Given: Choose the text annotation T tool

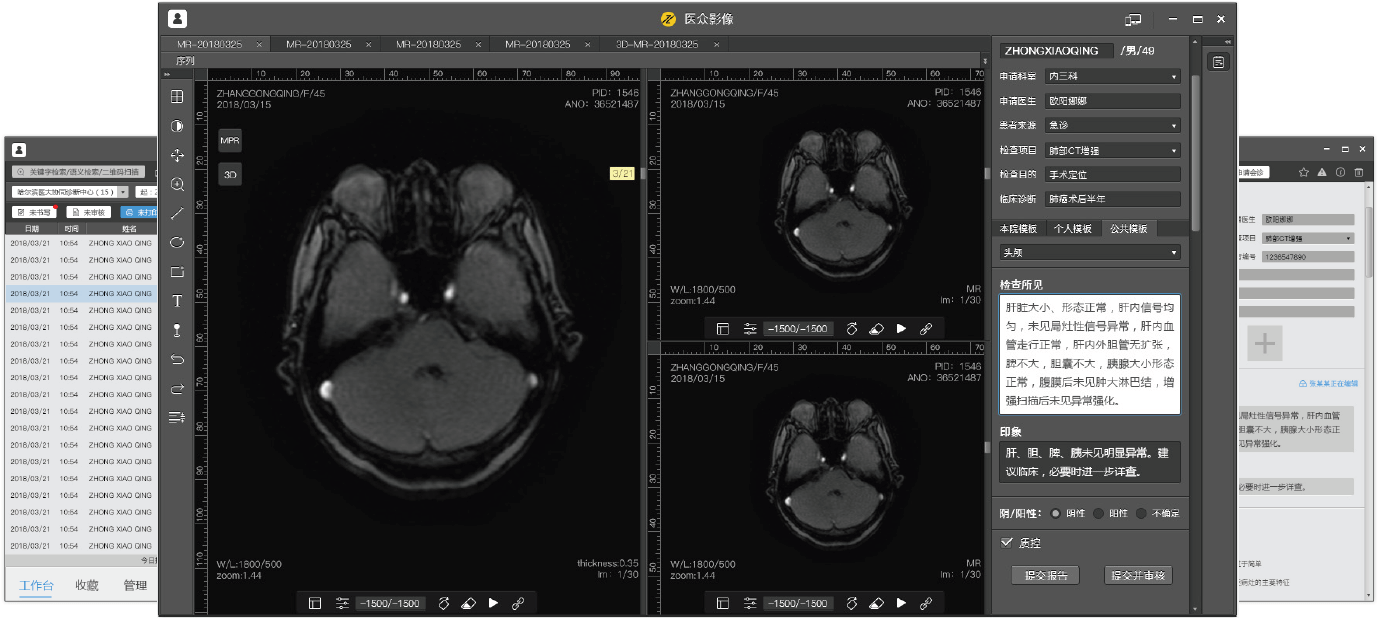Looking at the screenshot, I should coord(177,301).
